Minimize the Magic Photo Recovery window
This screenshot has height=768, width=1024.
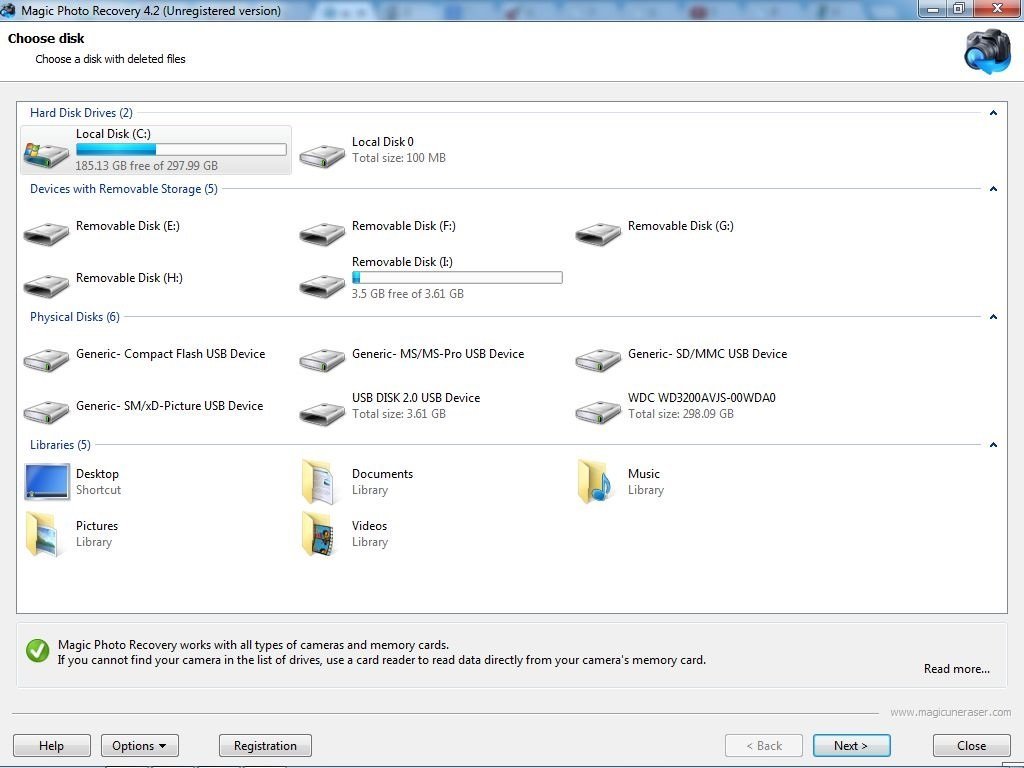coord(933,9)
